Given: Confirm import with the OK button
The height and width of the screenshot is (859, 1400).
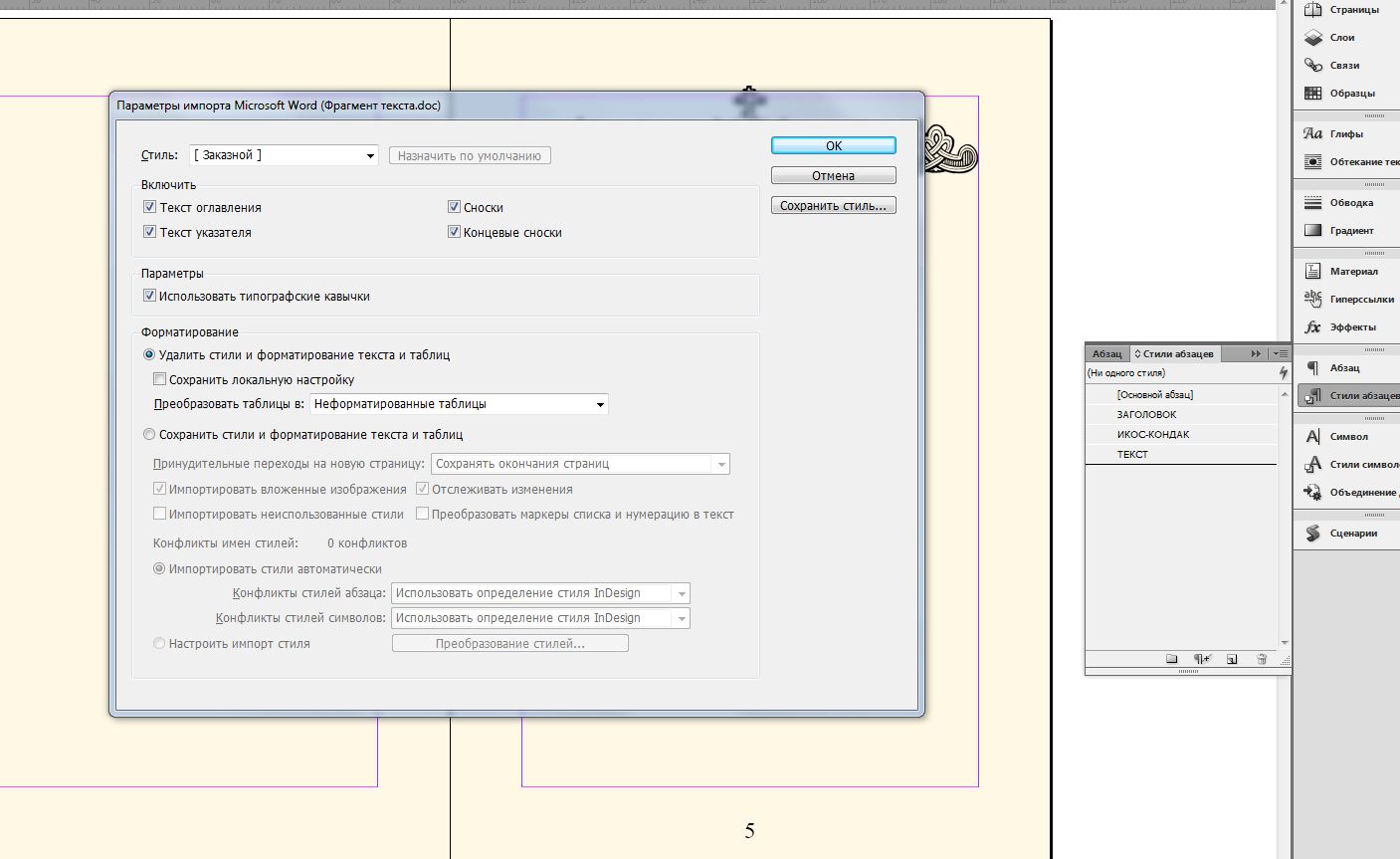Looking at the screenshot, I should 834,145.
